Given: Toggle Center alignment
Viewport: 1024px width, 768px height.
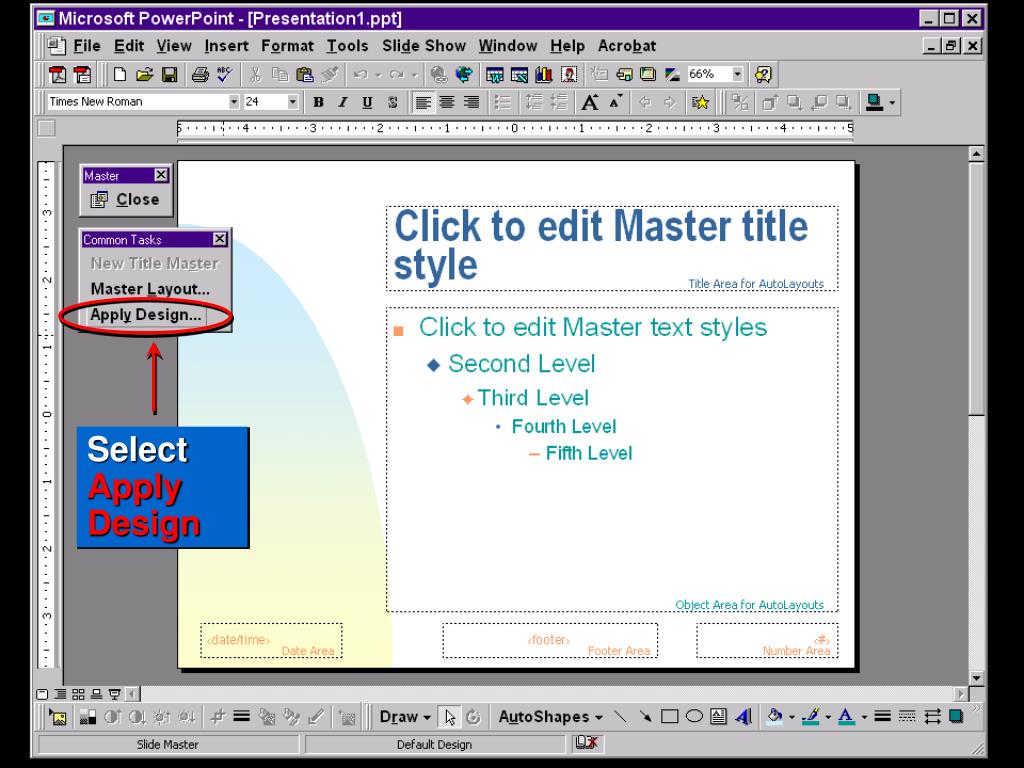Looking at the screenshot, I should (447, 102).
